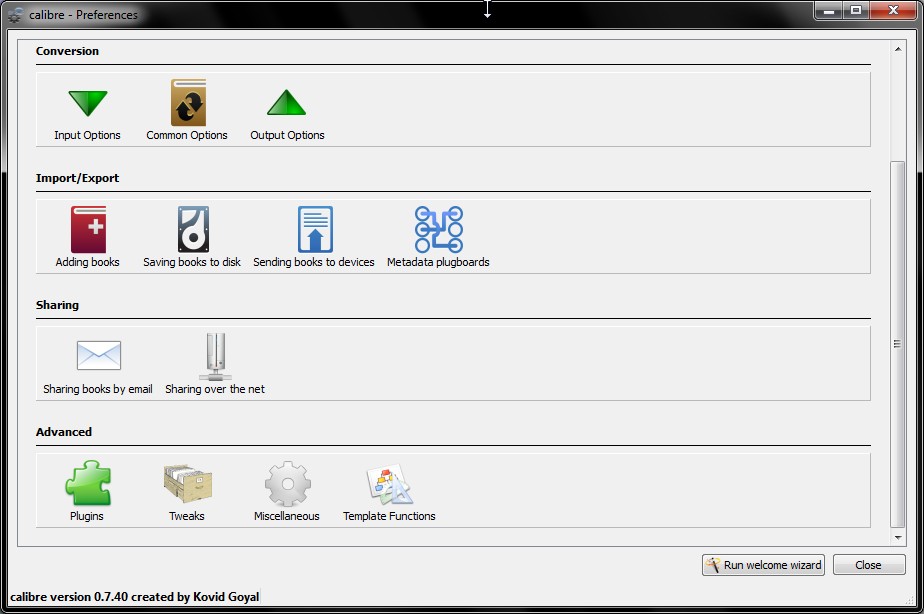Image resolution: width=924 pixels, height=614 pixels.
Task: Click the 'Input Options' label text
Action: point(87,135)
